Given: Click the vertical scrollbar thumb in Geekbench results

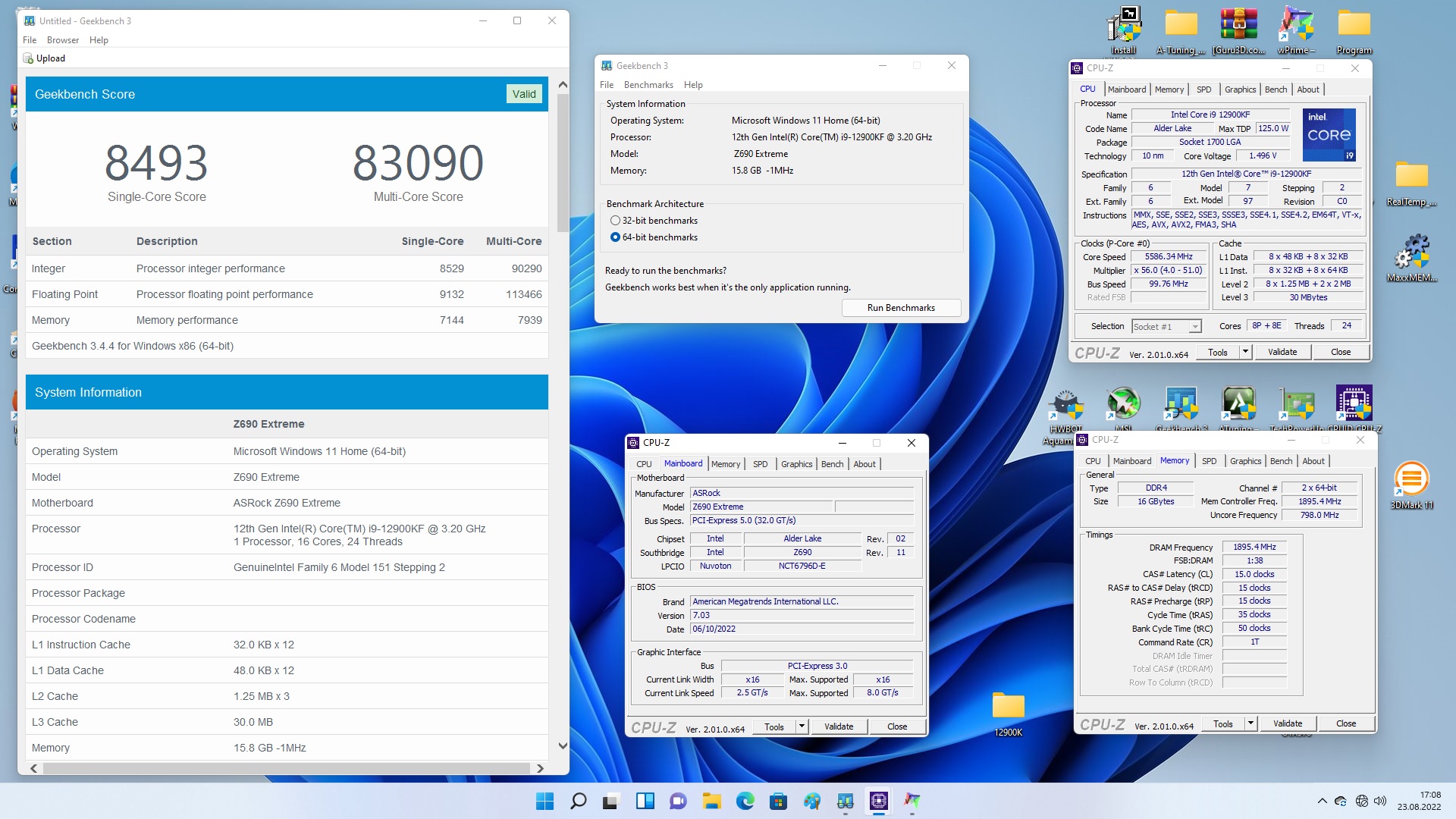Looking at the screenshot, I should (x=563, y=163).
